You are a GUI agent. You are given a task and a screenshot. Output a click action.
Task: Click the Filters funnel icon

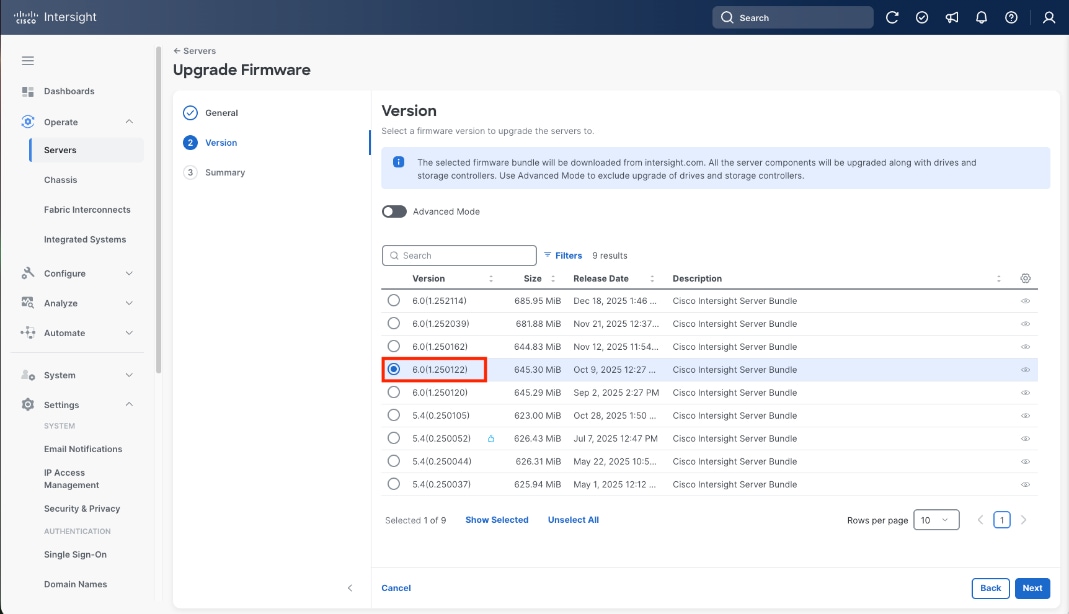tap(547, 255)
